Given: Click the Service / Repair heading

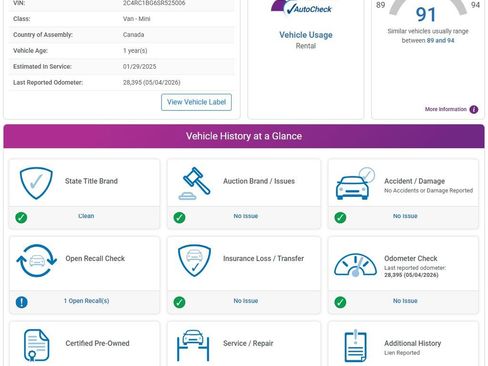Looking at the screenshot, I should (248, 343).
